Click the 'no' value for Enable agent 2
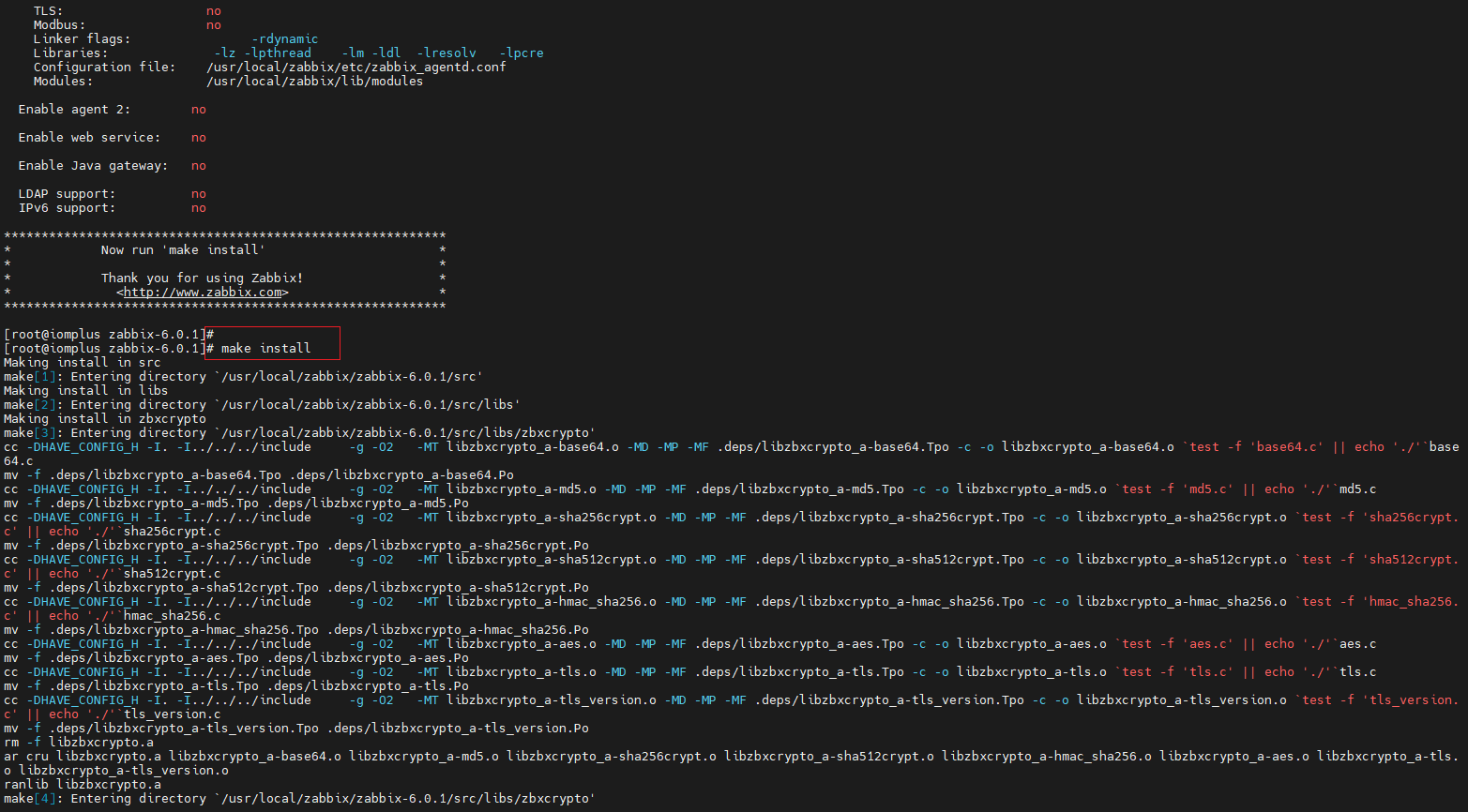Image resolution: width=1468 pixels, height=812 pixels. pos(199,110)
